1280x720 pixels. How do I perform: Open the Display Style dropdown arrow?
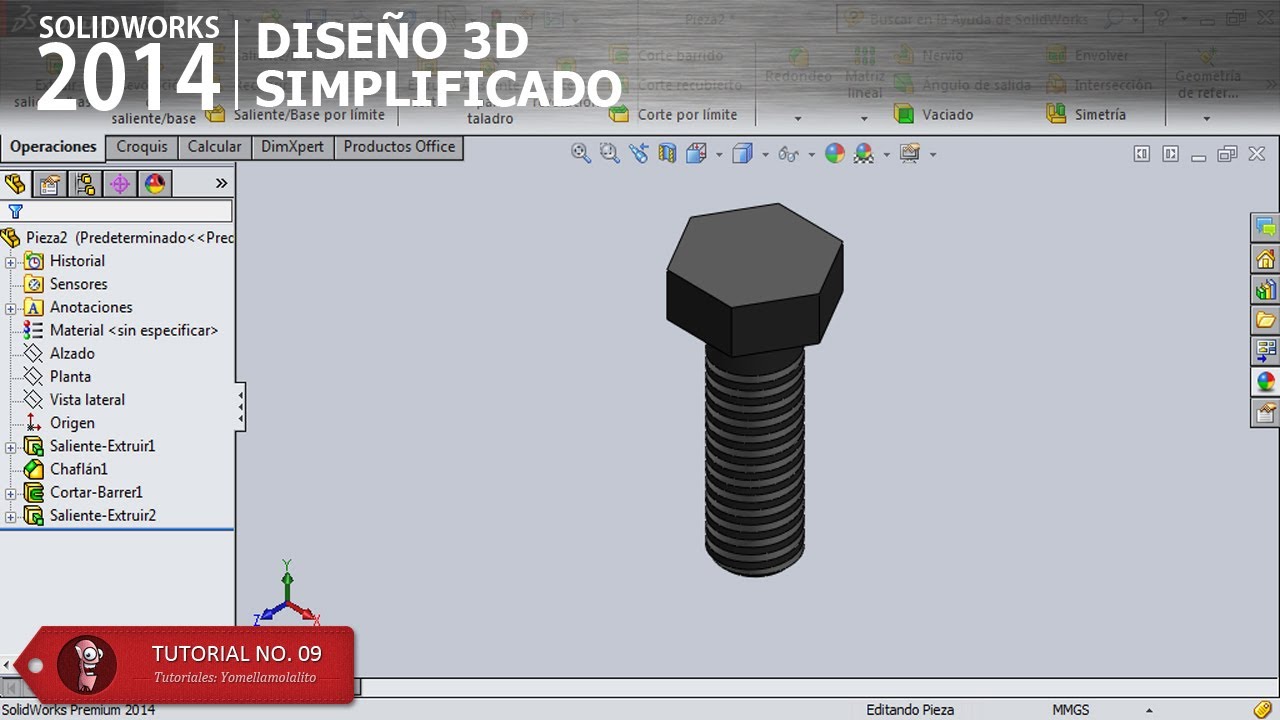[765, 154]
